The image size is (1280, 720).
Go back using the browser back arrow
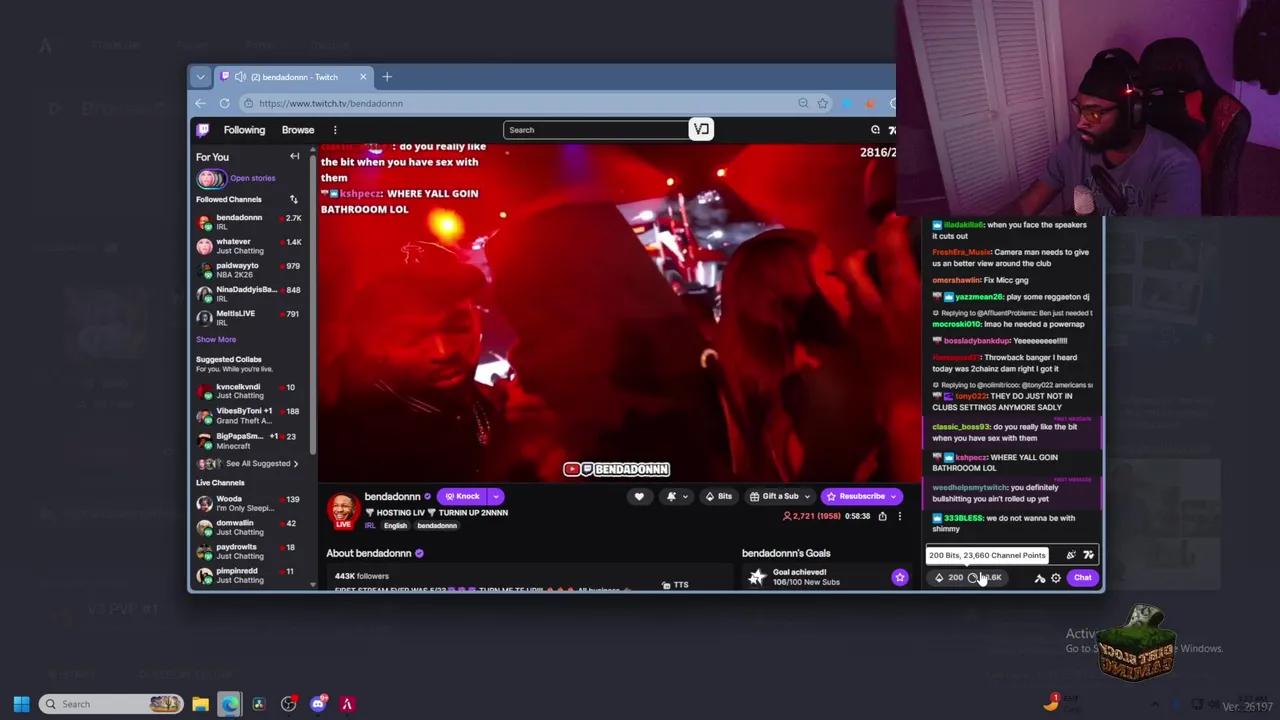(200, 103)
